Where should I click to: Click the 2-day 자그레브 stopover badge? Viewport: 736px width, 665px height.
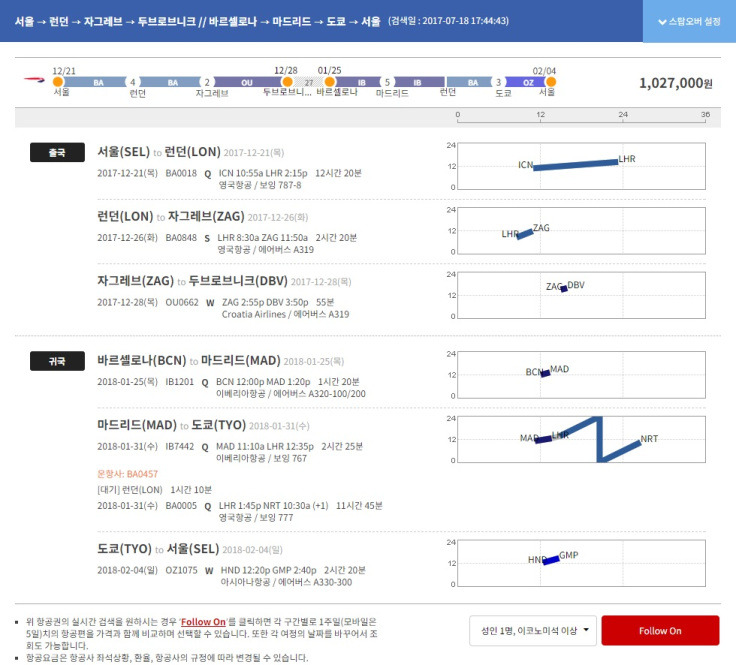[207, 82]
